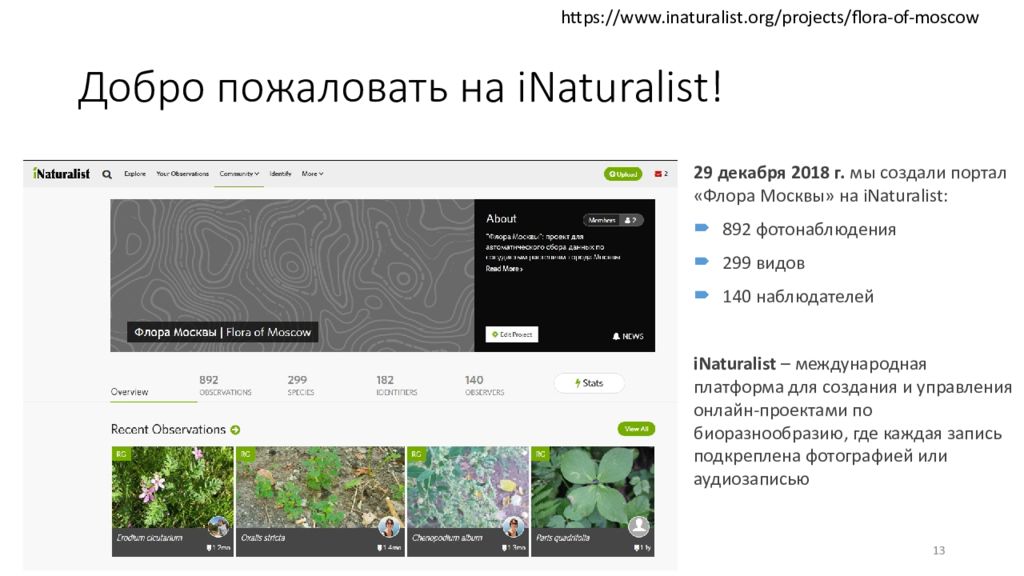The image size is (1024, 576).
Task: Click the observer avatar on Oxalis stricta card
Action: [x=389, y=526]
